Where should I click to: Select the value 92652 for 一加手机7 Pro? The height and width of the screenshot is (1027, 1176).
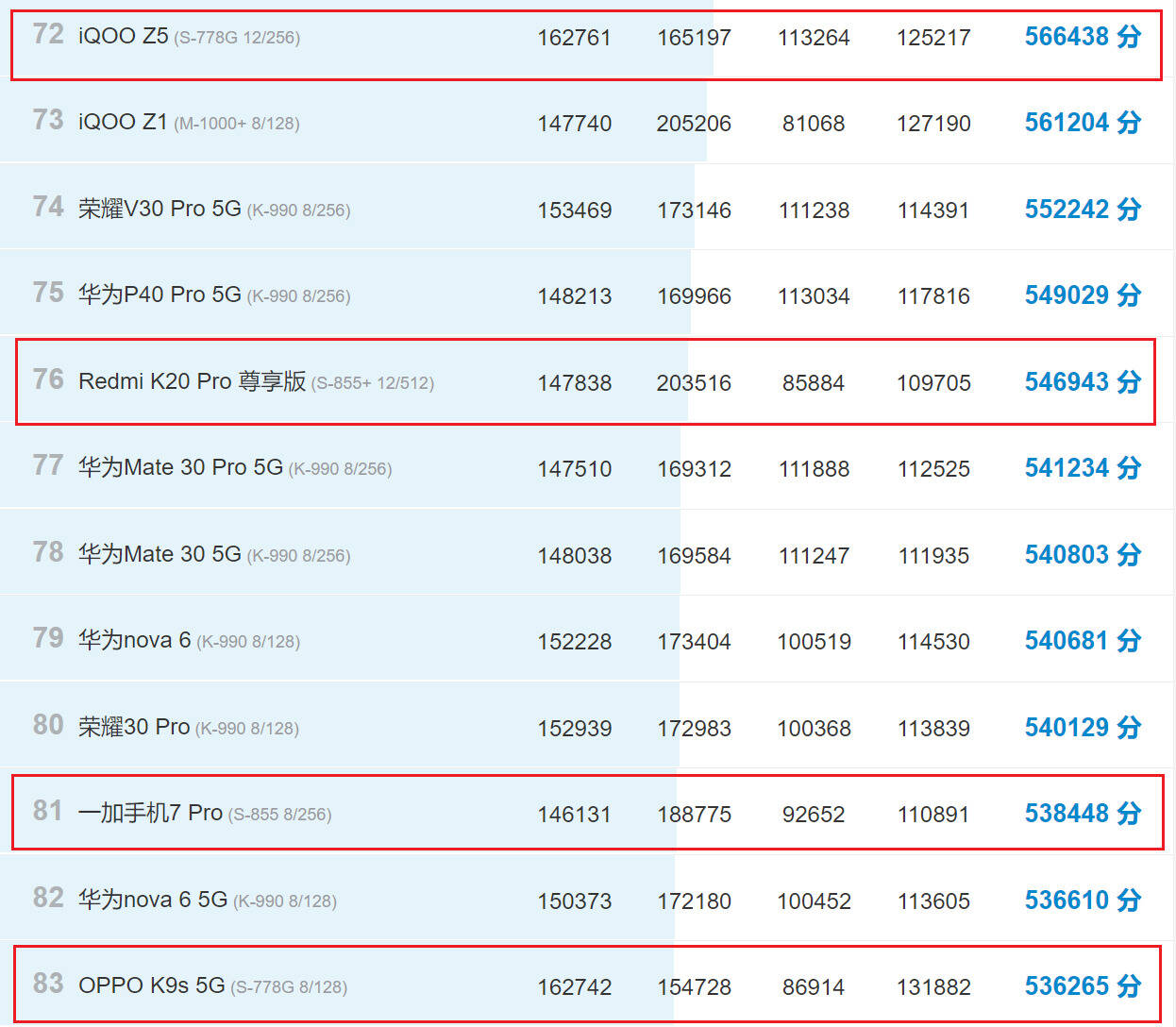tap(814, 815)
